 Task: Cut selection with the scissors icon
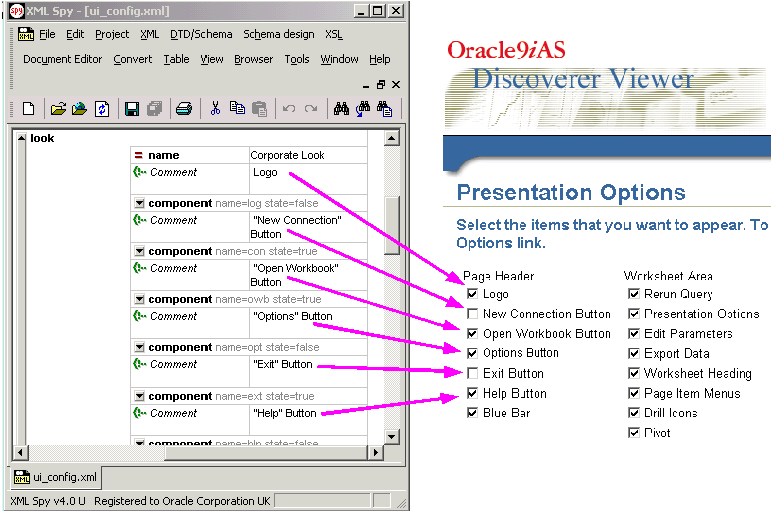[215, 108]
